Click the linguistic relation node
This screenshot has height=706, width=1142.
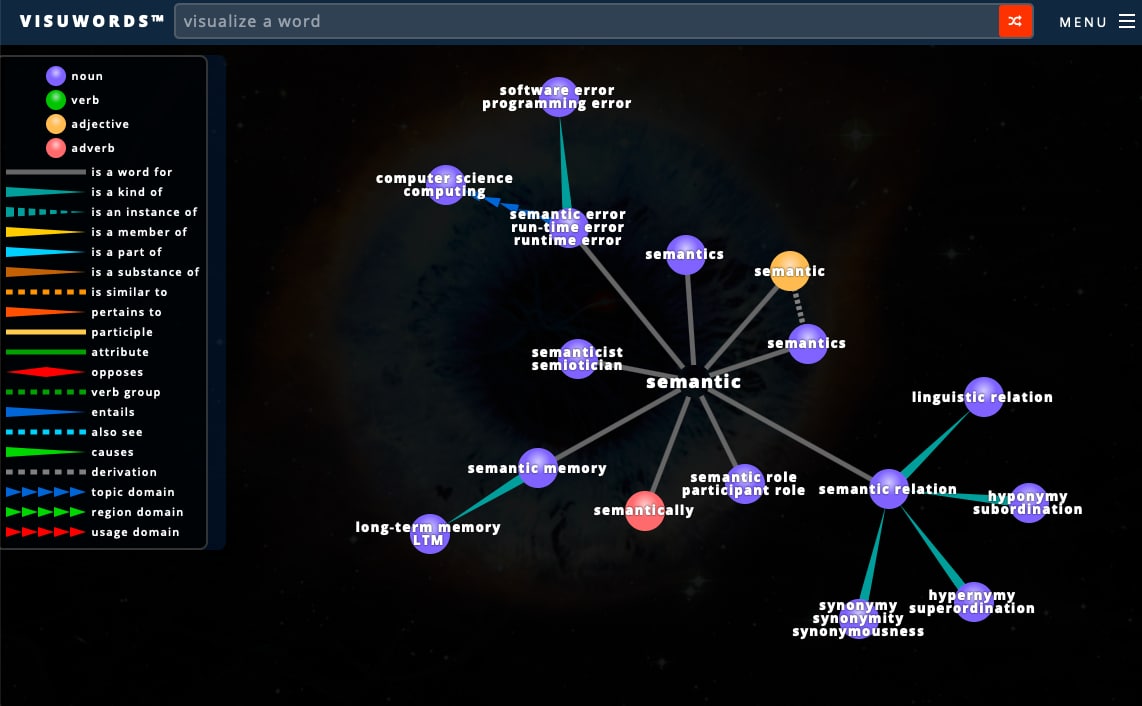(983, 397)
